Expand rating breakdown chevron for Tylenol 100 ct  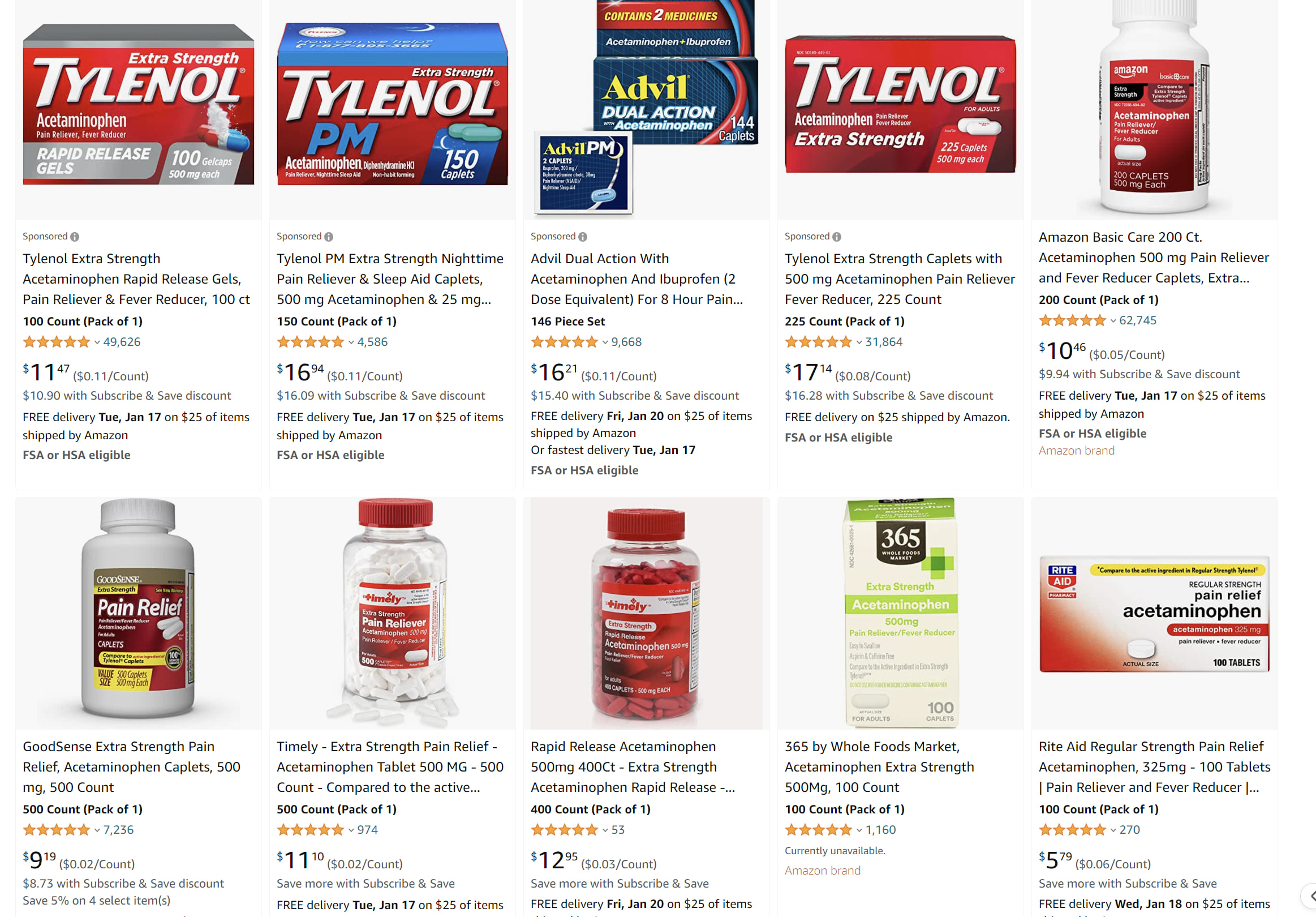coord(97,342)
